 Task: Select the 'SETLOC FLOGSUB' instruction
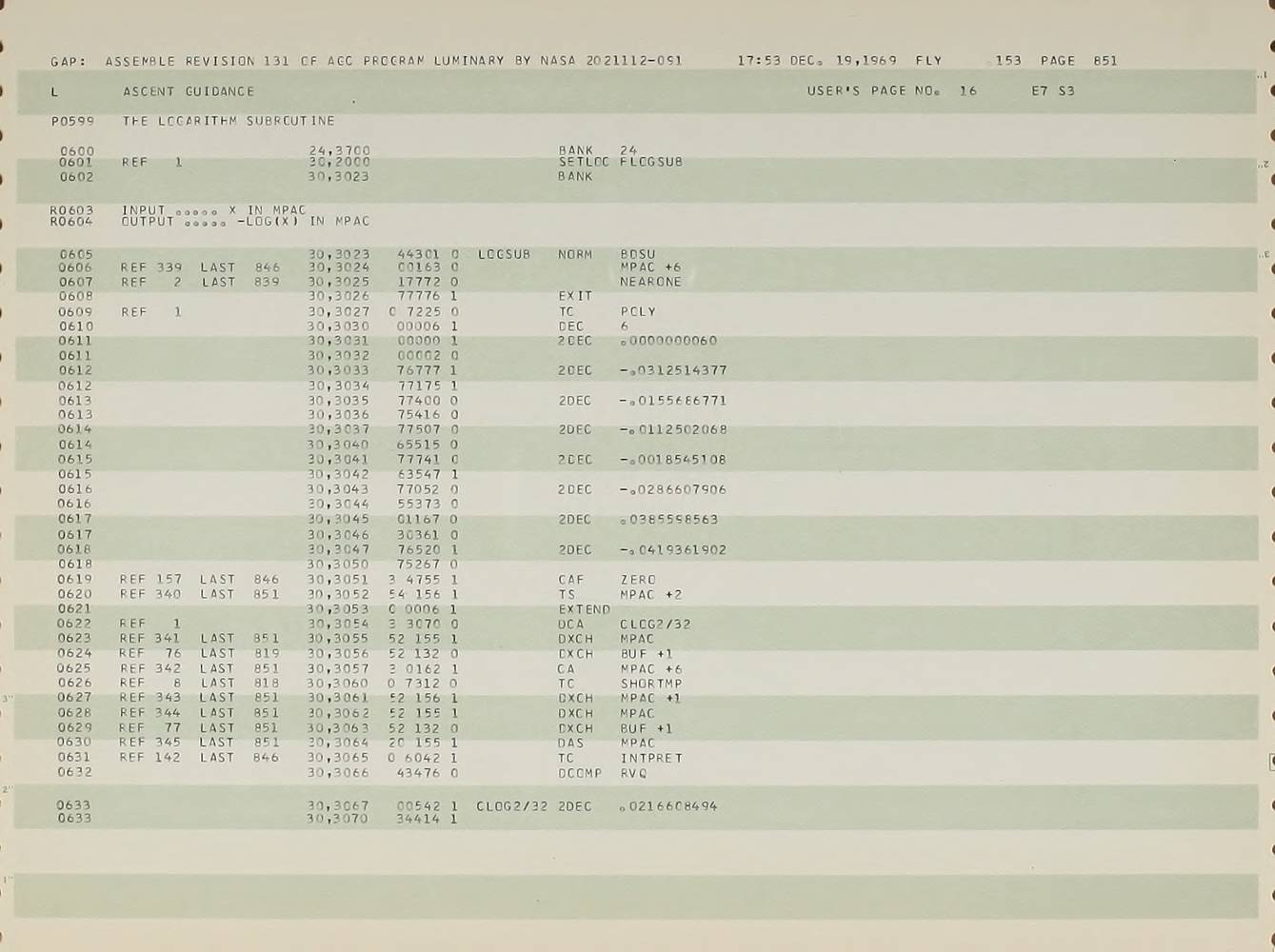621,162
